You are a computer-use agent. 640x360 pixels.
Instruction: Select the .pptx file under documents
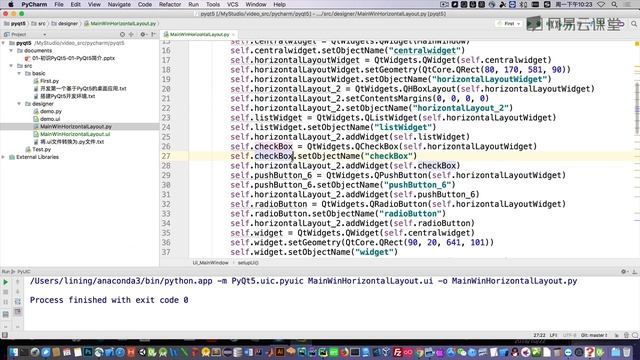[73, 58]
